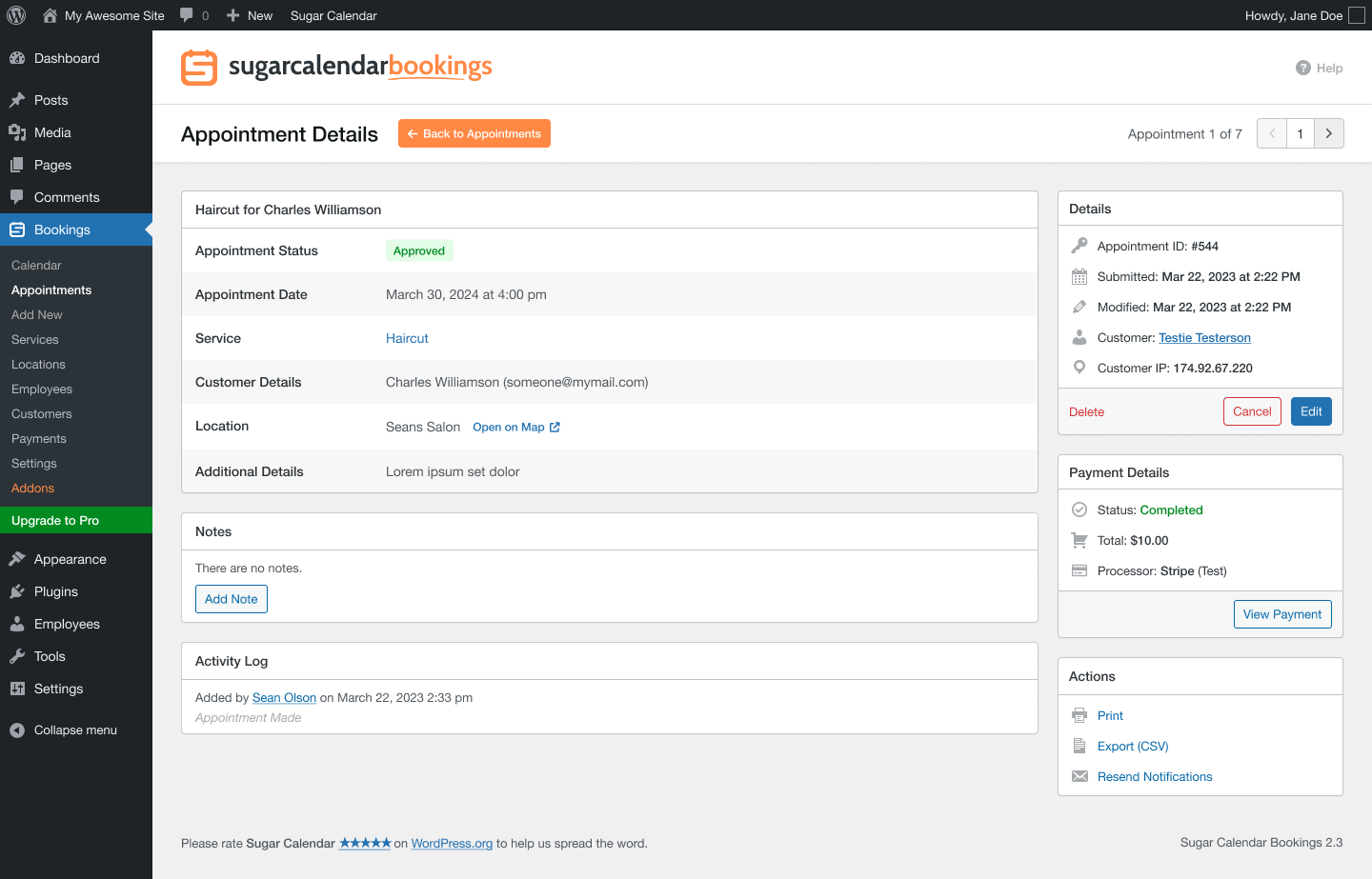Select Appointments in Bookings submenu
This screenshot has width=1372, height=879.
50,290
